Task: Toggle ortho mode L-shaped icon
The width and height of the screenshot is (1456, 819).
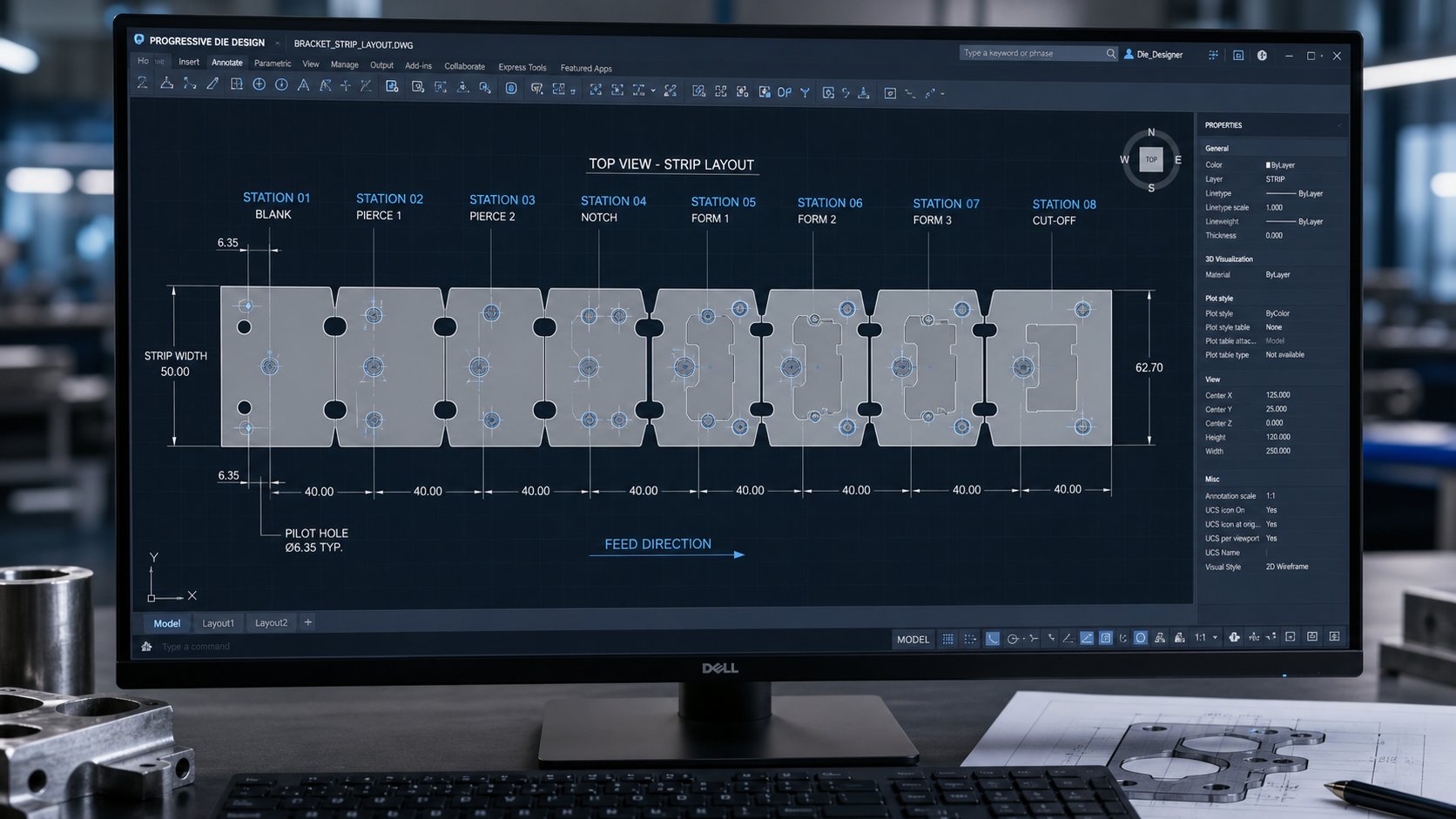Action: [992, 639]
